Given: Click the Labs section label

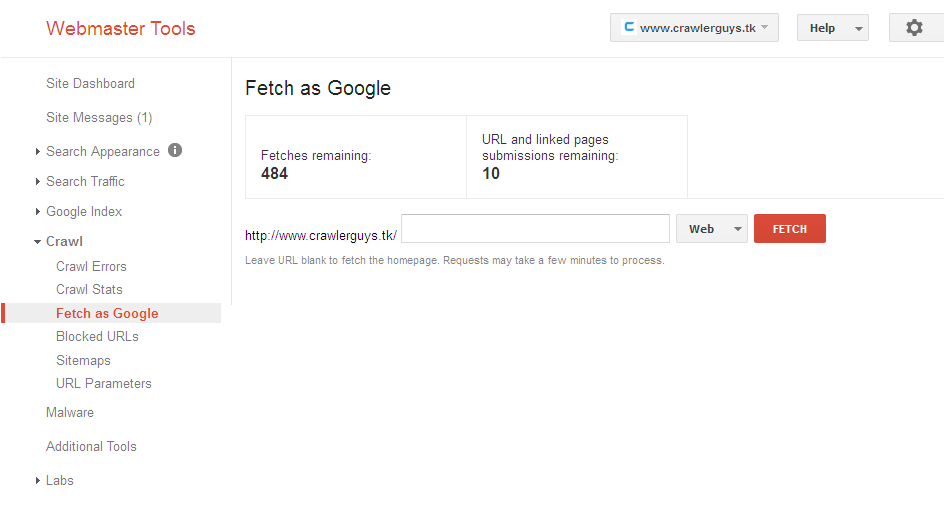Looking at the screenshot, I should click(x=60, y=480).
